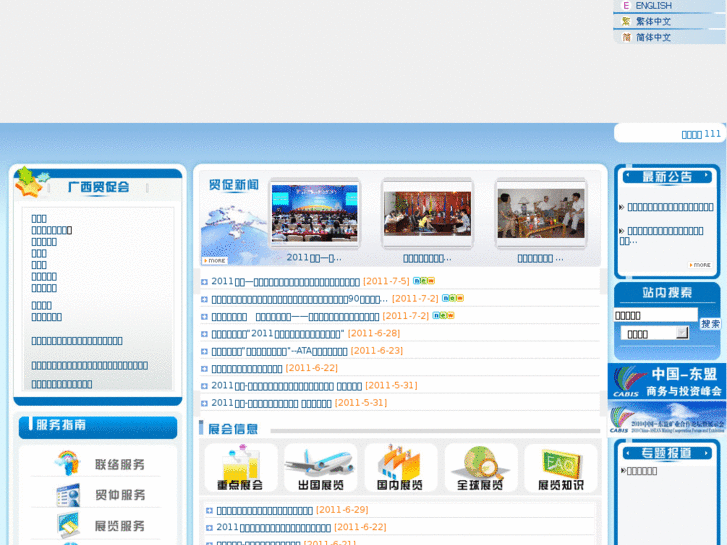Image resolution: width=727 pixels, height=545 pixels.
Task: Open news item dated 2011-6-28
Action: coord(278,334)
